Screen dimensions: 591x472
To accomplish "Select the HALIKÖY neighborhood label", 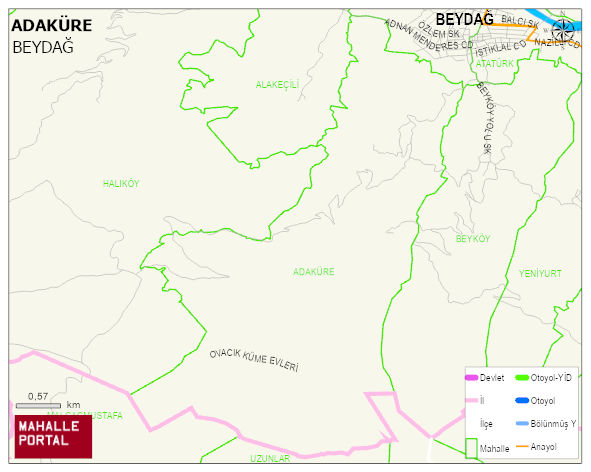I will pos(121,184).
